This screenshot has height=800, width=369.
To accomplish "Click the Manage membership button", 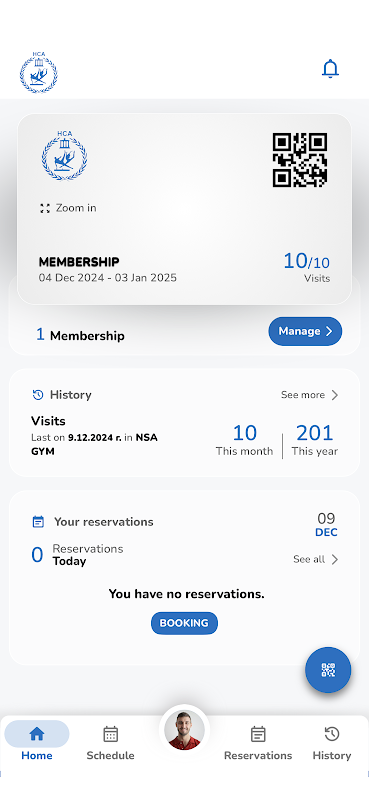I will click(305, 331).
